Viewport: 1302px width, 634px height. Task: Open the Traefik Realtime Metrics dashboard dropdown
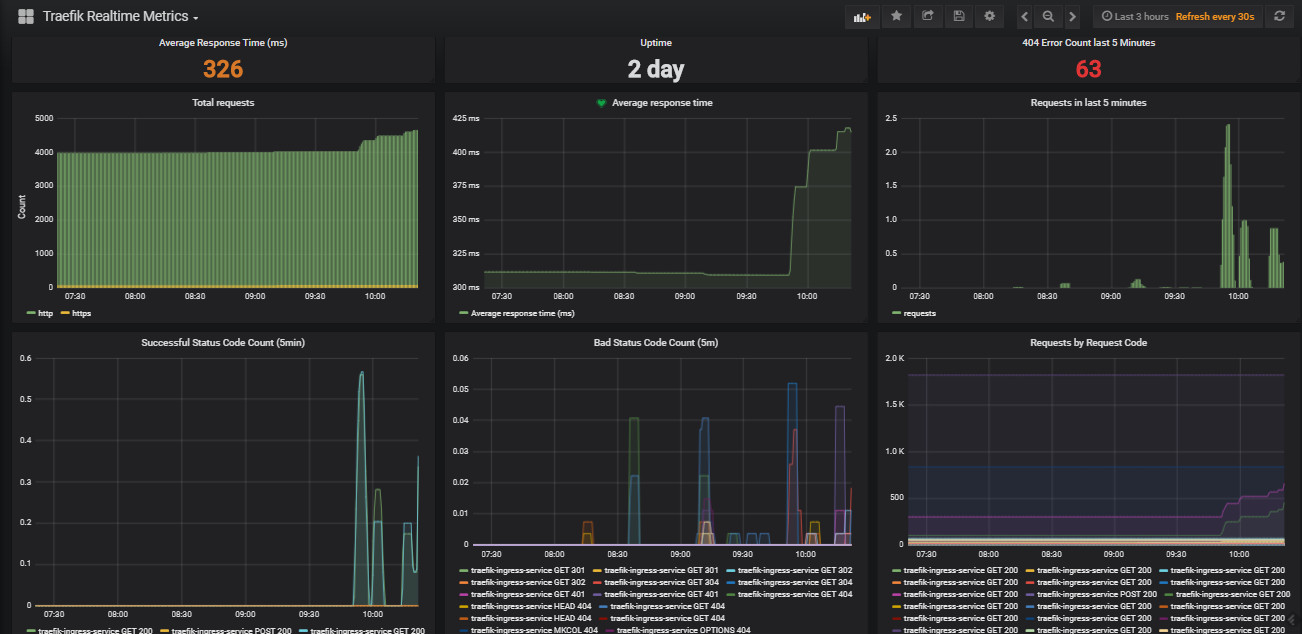(x=121, y=16)
